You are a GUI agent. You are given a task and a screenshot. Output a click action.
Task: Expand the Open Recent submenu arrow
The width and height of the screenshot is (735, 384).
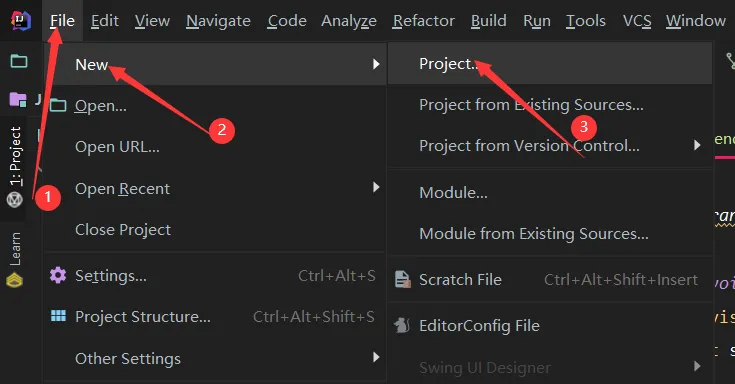pos(376,188)
